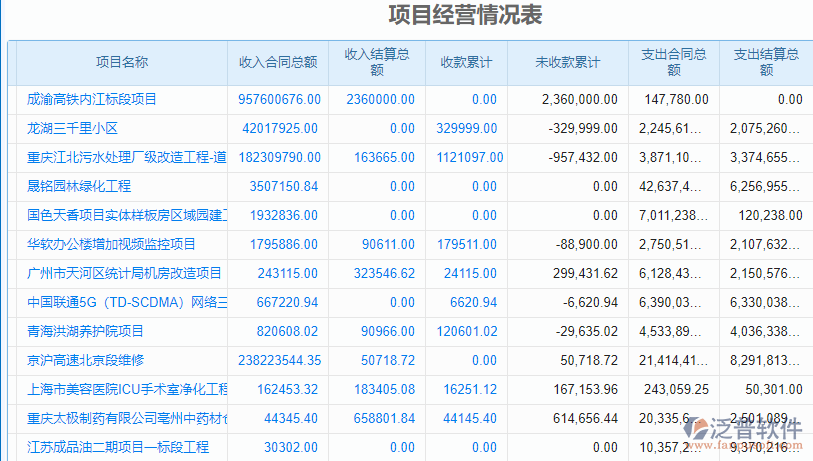Sort by the 项目名称 column header
The height and width of the screenshot is (461, 813).
(x=122, y=62)
